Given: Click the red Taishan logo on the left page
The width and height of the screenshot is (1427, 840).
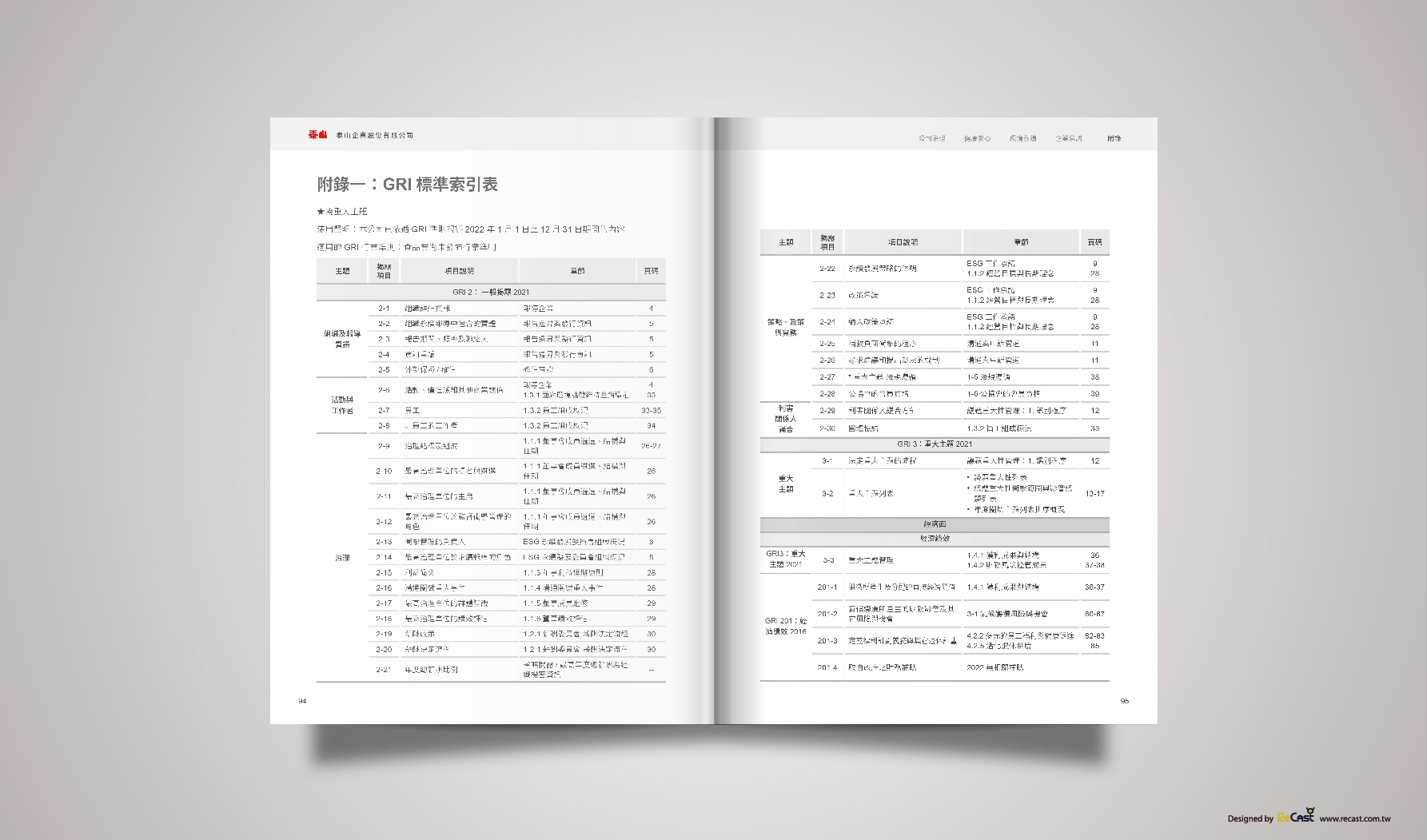Looking at the screenshot, I should coord(318,135).
